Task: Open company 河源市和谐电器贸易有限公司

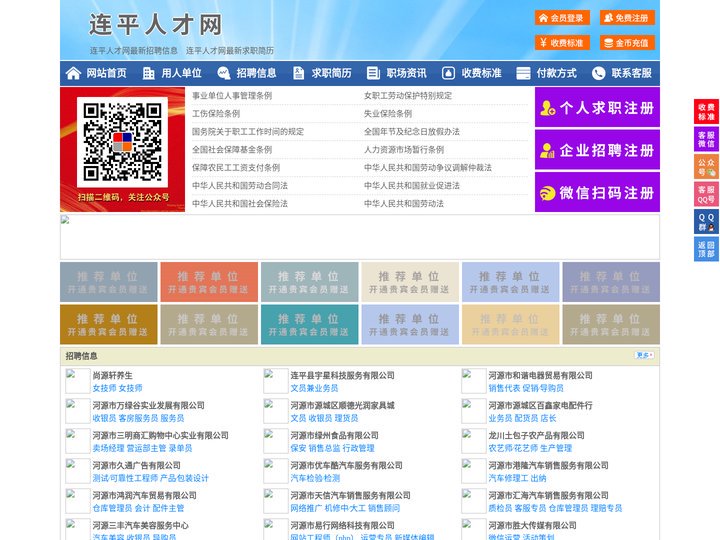Action: (x=540, y=375)
